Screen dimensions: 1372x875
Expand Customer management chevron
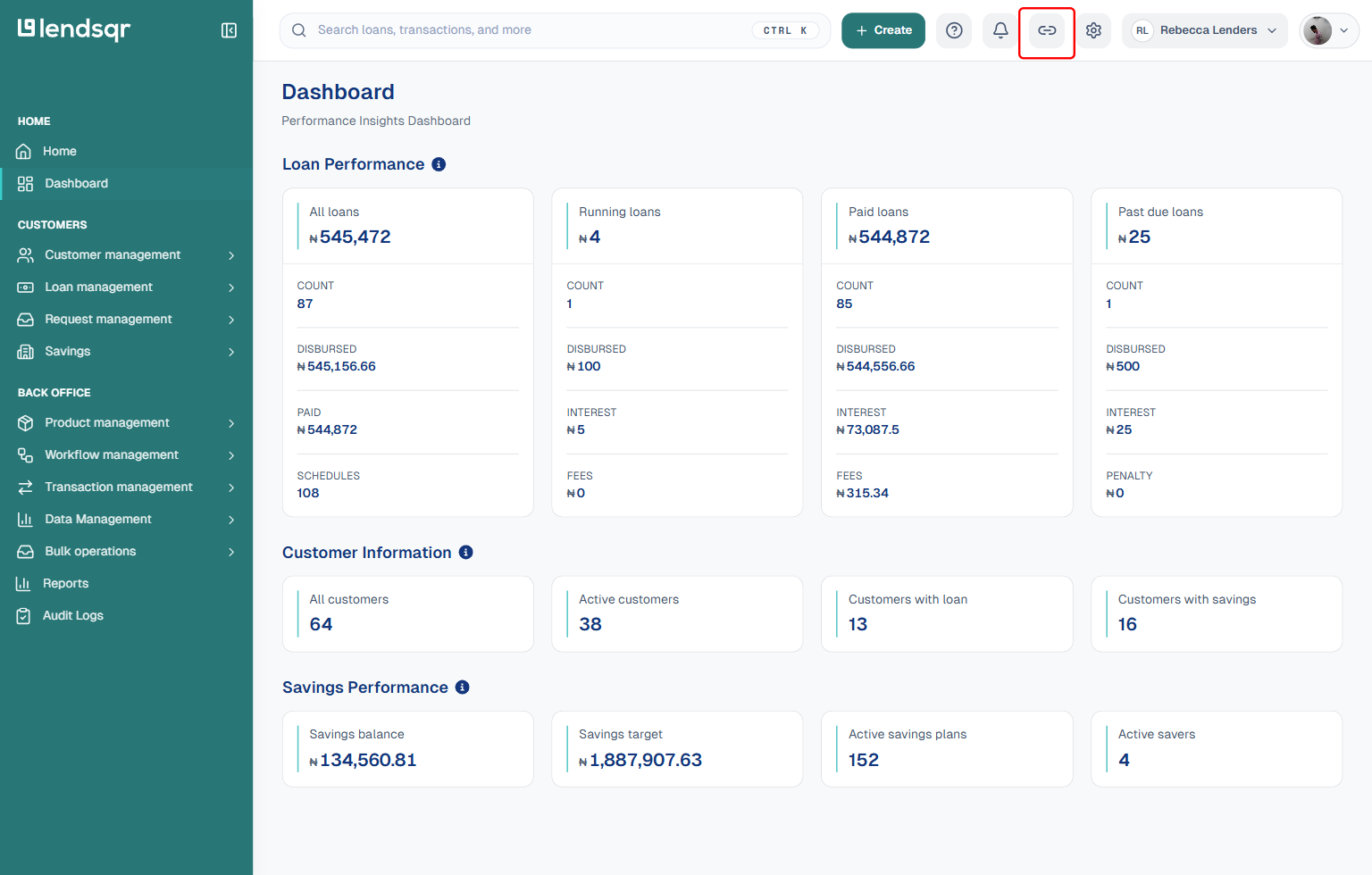[231, 255]
